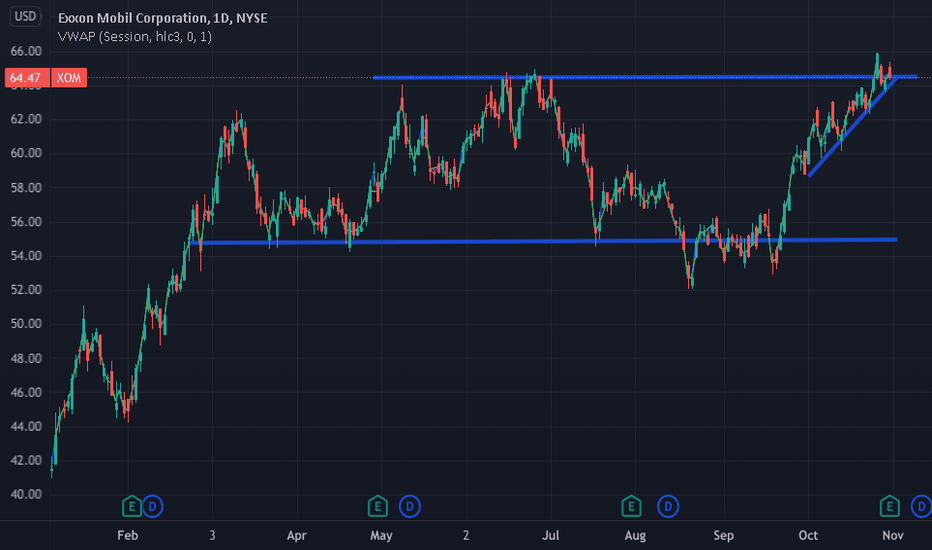Click the Exxon Mobil Corporation chart title
This screenshot has height=550, width=932.
tap(163, 18)
